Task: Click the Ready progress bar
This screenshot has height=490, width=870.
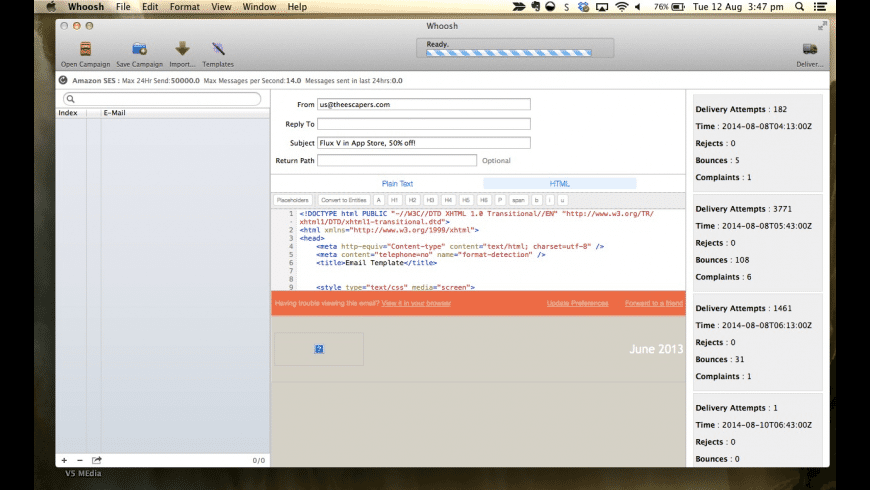Action: coord(509,53)
